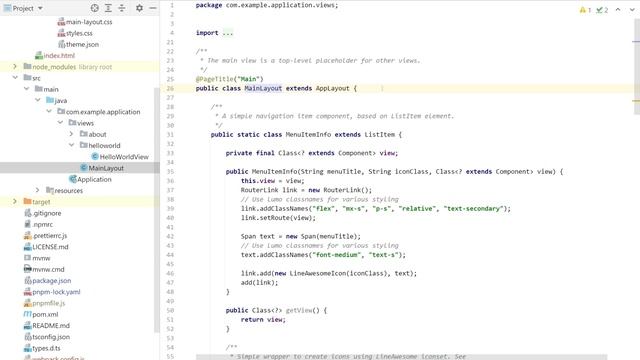
Task: Select pnpmfile.js file
Action: [49, 303]
